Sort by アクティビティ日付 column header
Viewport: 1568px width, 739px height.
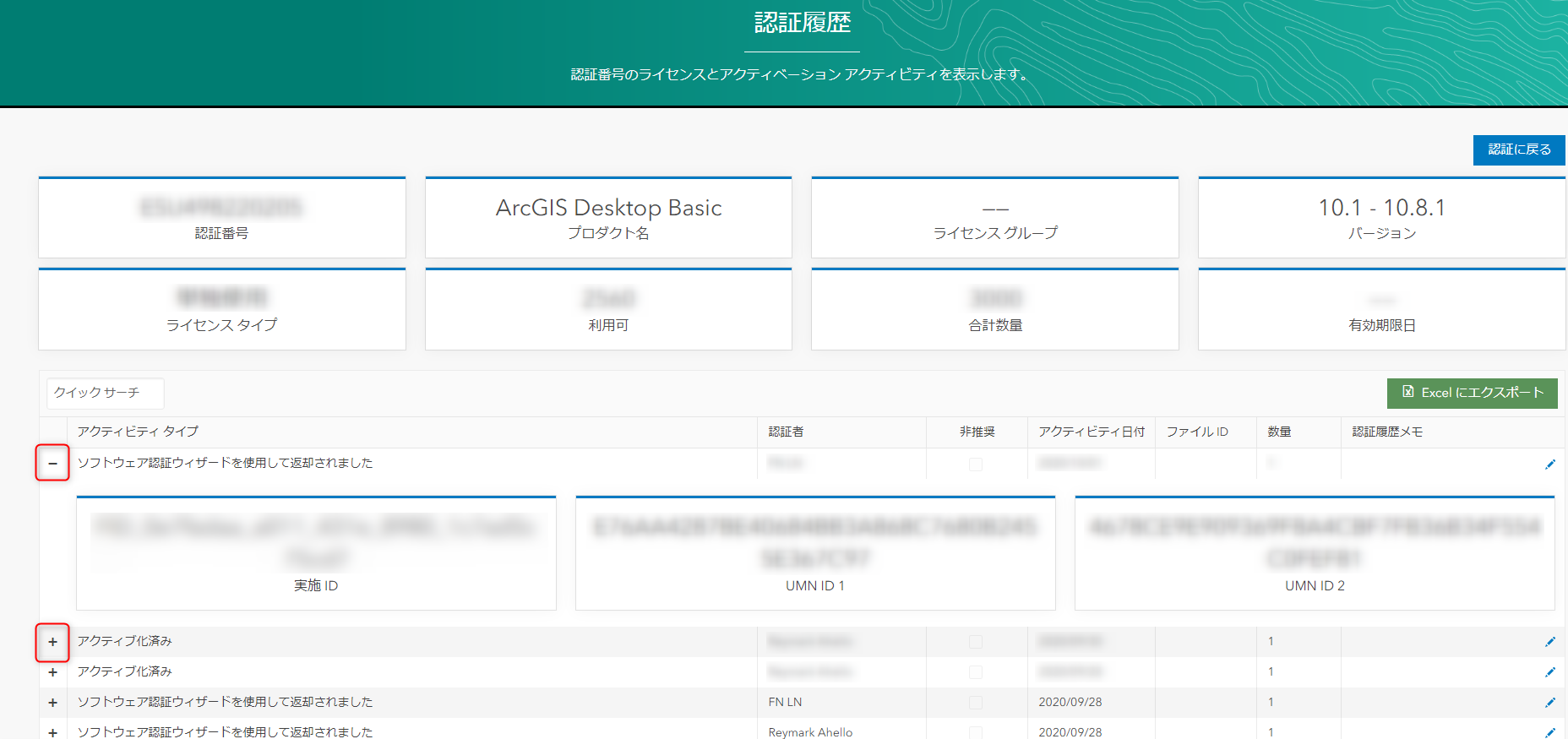coord(1092,432)
